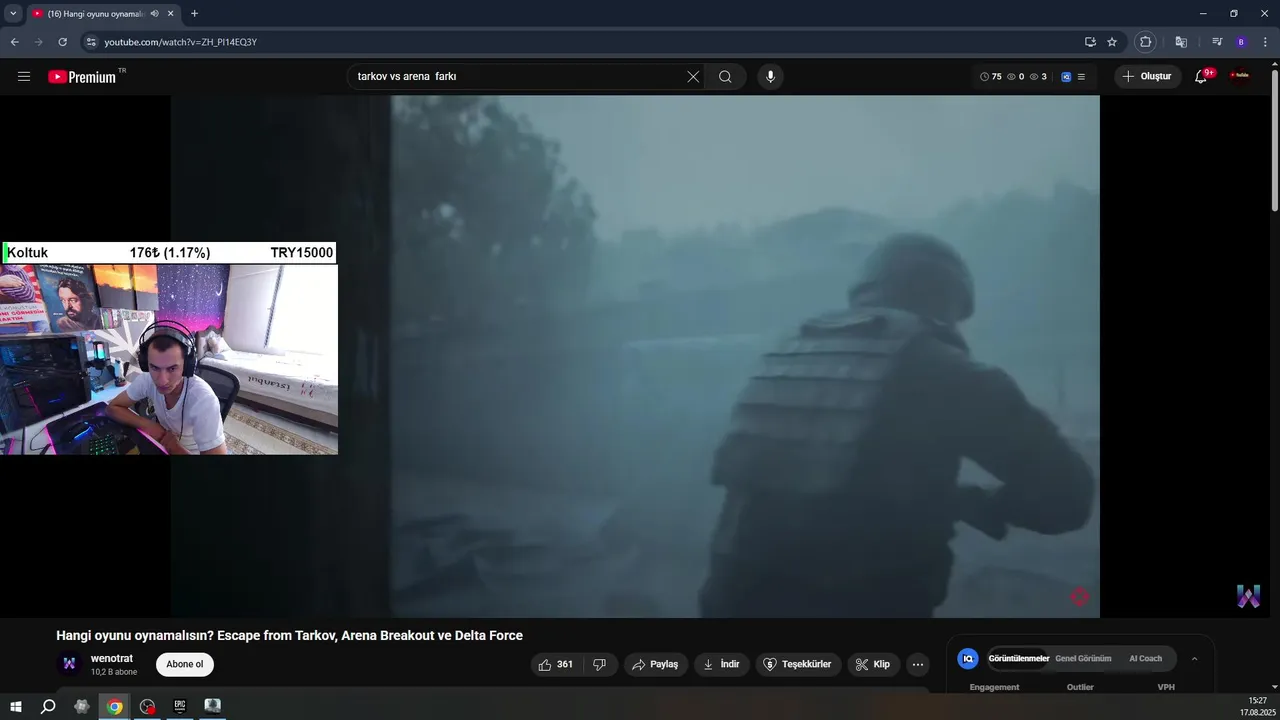Collapse the vidIQ panel with chevron
The height and width of the screenshot is (720, 1280).
(1194, 659)
